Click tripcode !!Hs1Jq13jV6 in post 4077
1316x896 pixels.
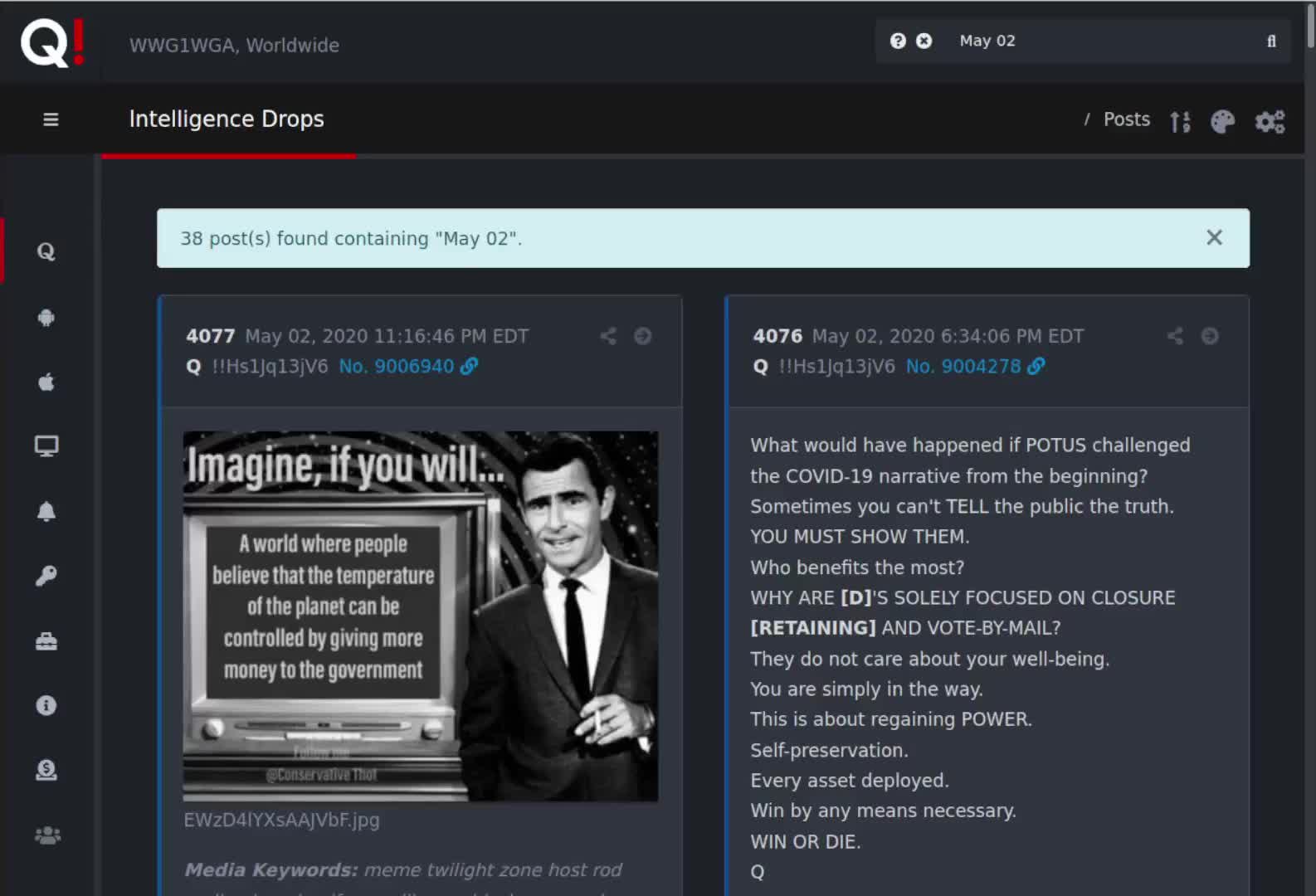click(270, 366)
